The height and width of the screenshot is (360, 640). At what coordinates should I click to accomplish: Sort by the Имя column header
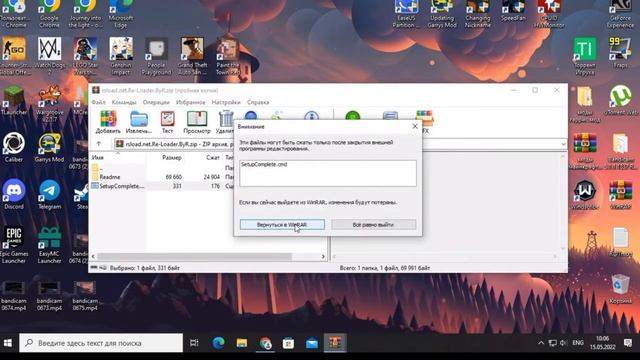(98, 158)
